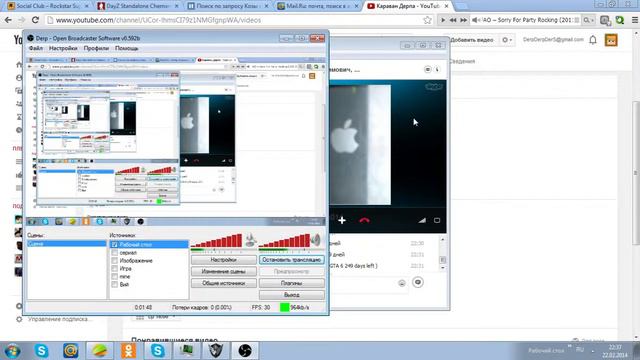Click the RU language indicator
The width and height of the screenshot is (640, 360).
(580, 350)
